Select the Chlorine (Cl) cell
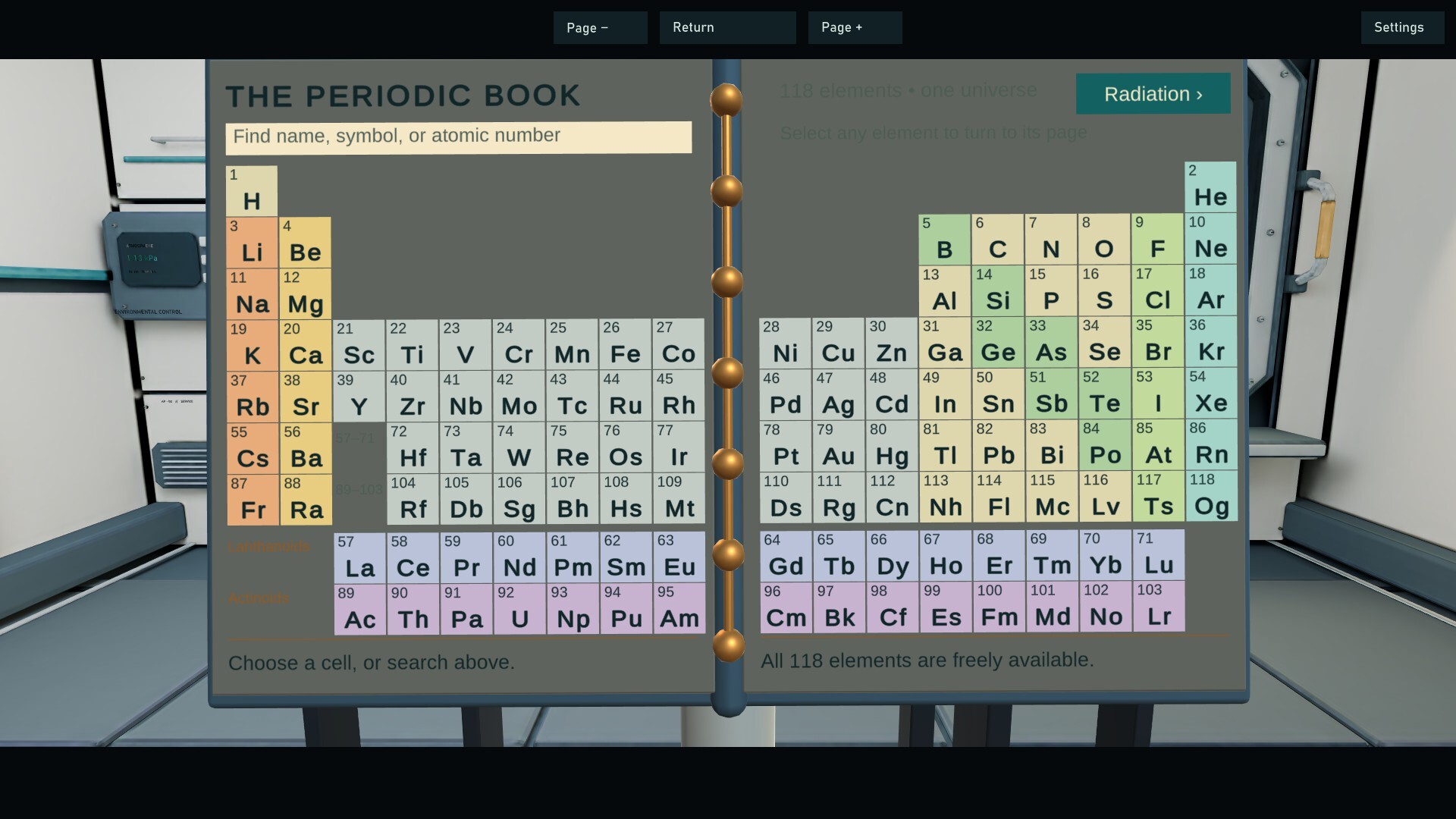This screenshot has width=1456, height=819. pos(1157,290)
